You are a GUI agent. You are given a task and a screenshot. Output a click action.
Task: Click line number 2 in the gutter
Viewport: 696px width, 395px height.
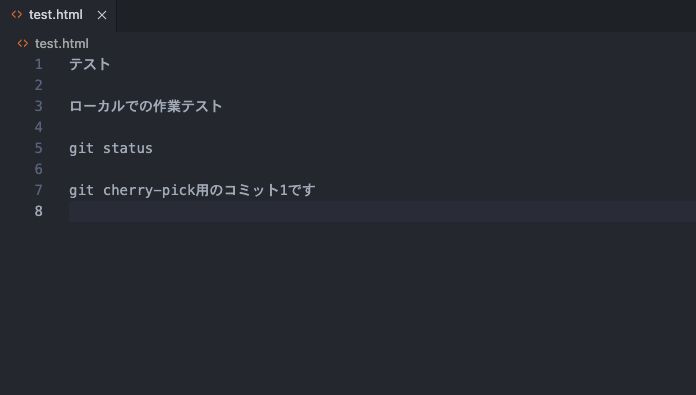pyautogui.click(x=39, y=85)
